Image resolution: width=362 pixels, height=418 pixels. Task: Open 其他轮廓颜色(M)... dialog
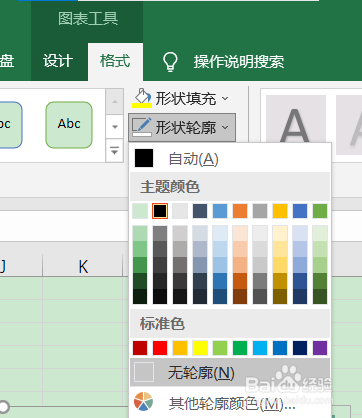[x=229, y=403]
